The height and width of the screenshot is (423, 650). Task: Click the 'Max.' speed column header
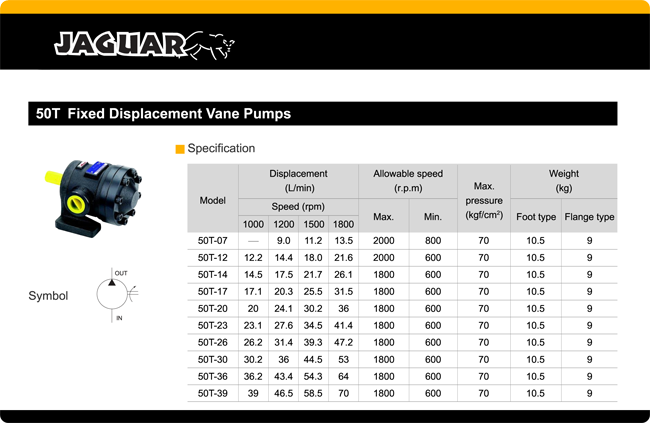point(383,217)
